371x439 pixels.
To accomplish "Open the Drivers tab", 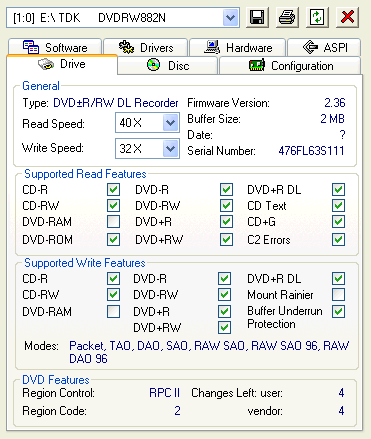I will pyautogui.click(x=146, y=47).
